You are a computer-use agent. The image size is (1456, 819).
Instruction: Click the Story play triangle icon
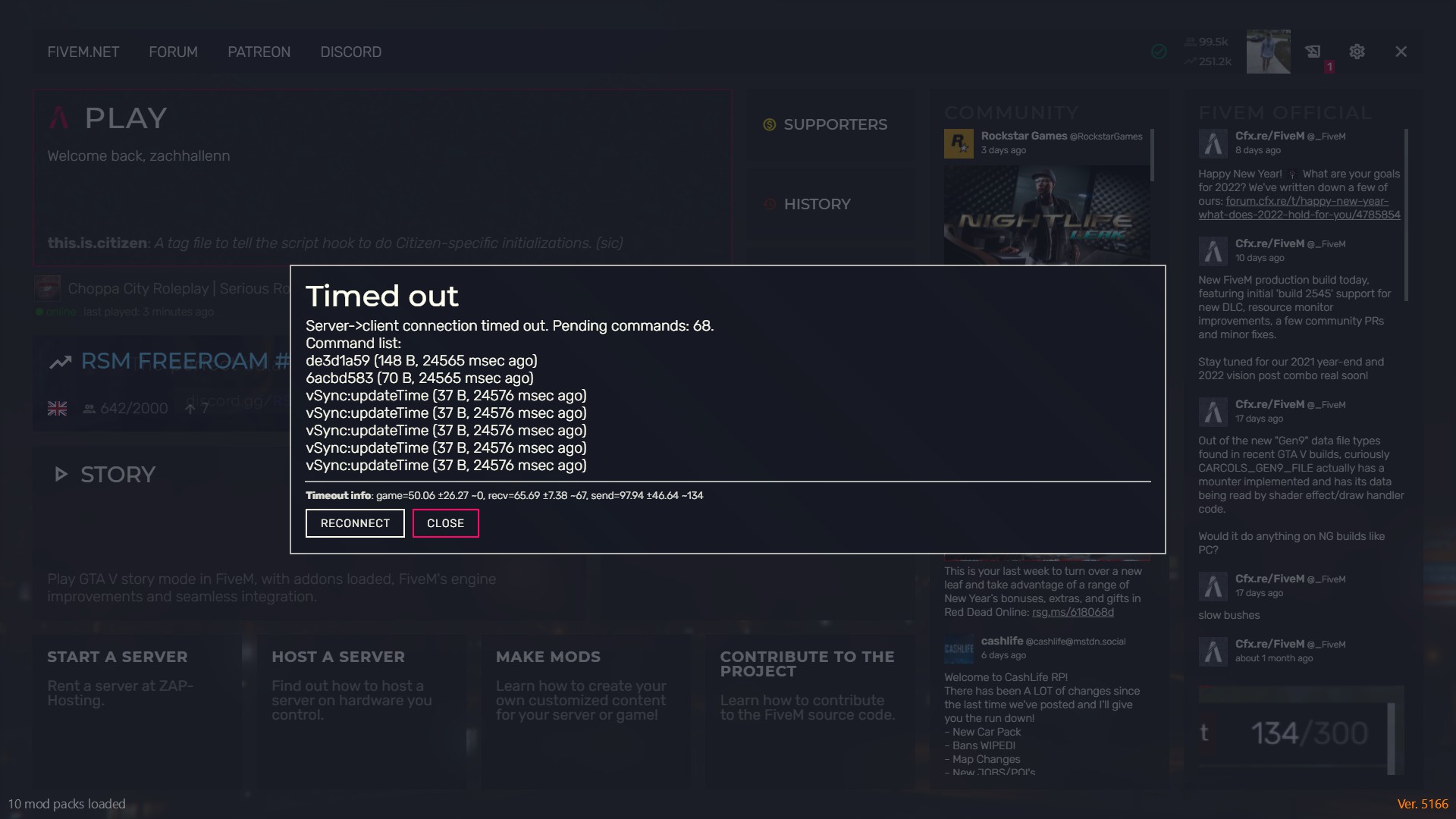coord(61,475)
